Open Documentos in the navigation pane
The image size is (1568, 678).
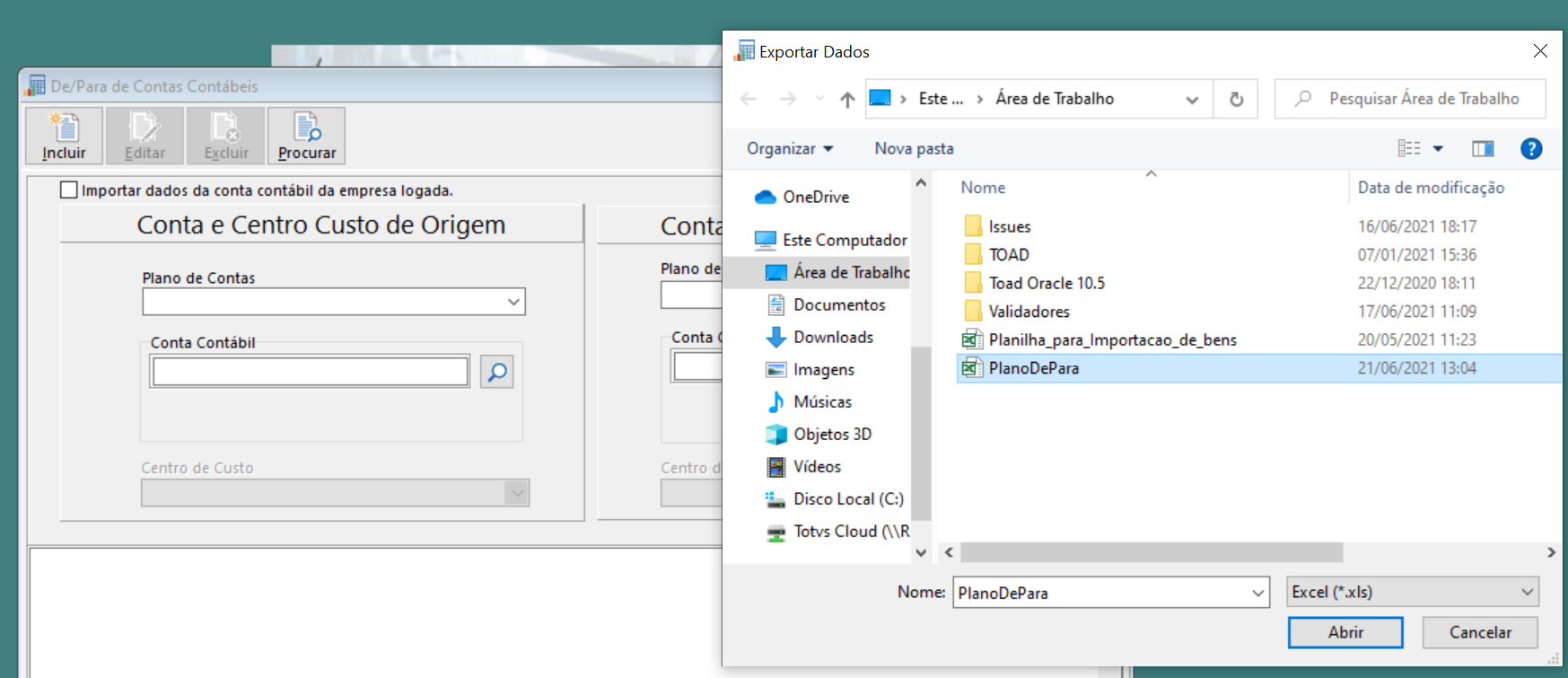click(x=838, y=304)
